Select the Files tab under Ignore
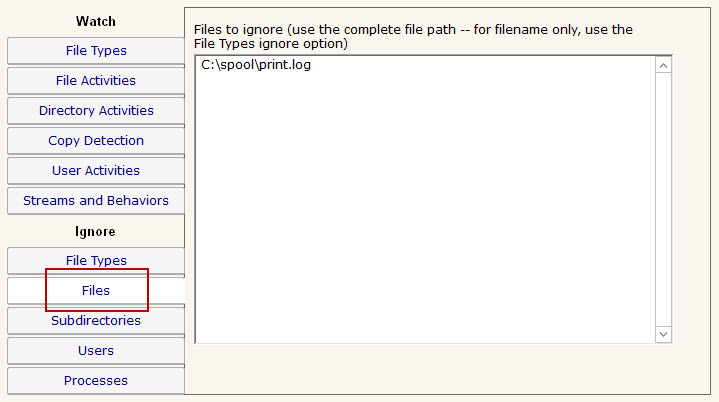719x402 pixels. (96, 291)
